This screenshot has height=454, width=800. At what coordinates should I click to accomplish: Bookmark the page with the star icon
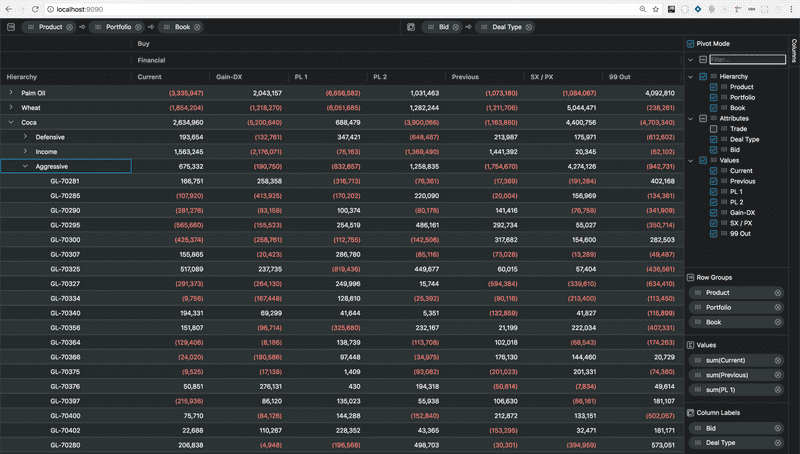pos(656,9)
